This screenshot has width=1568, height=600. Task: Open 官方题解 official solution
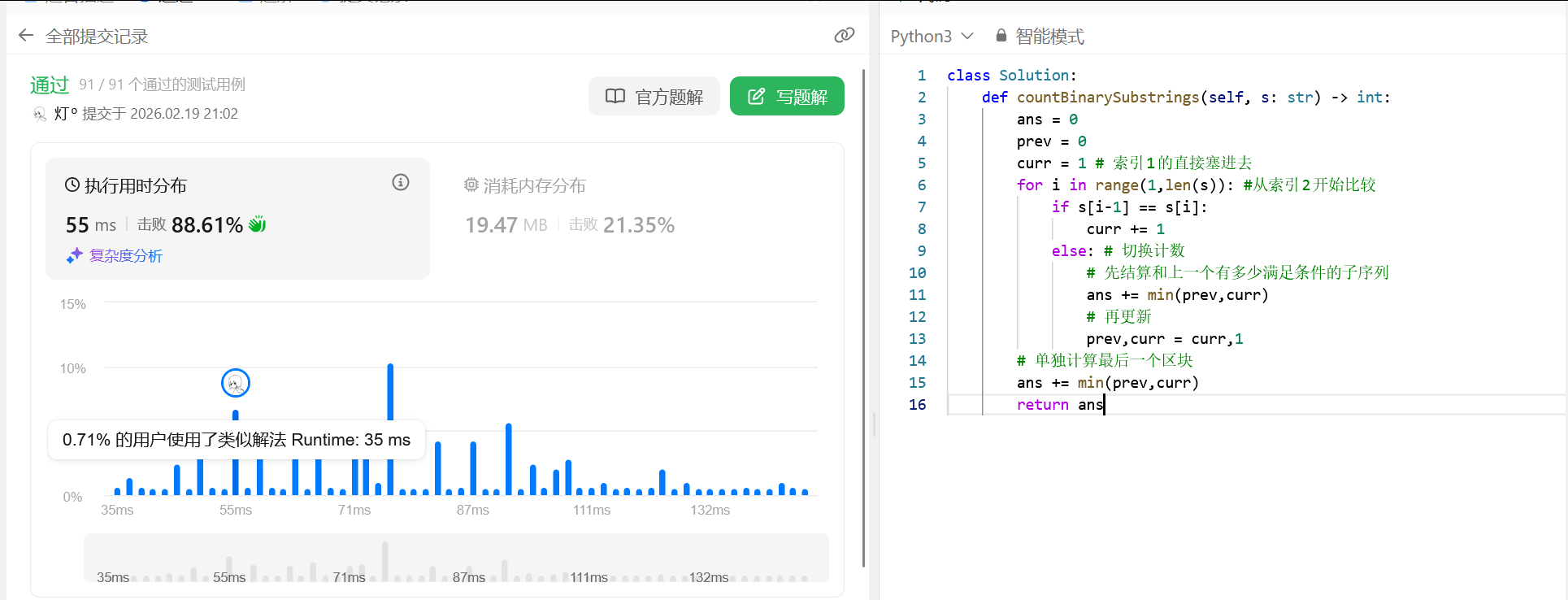pyautogui.click(x=654, y=97)
